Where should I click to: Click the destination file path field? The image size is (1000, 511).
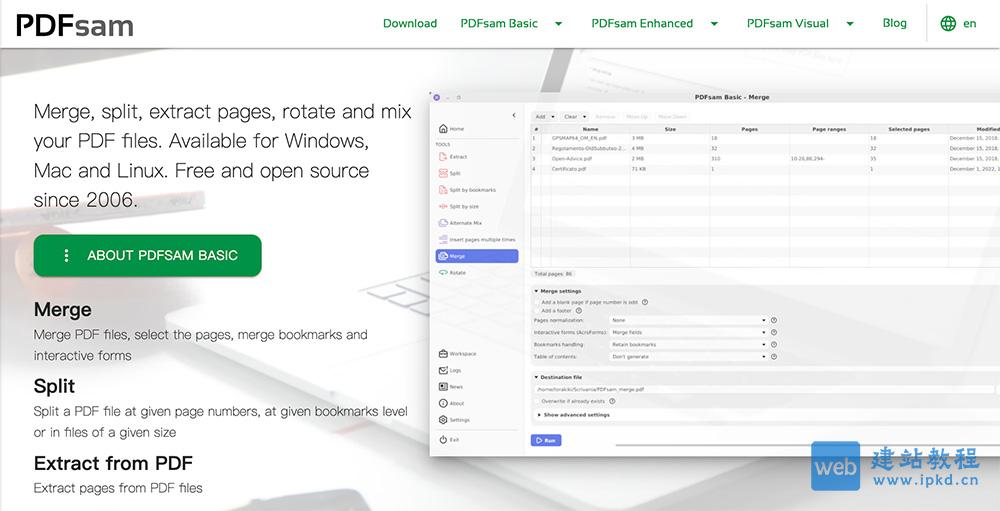760,389
